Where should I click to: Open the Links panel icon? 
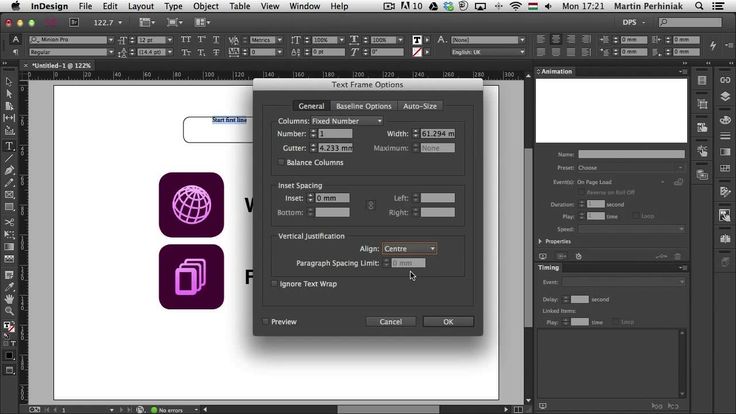click(x=725, y=80)
